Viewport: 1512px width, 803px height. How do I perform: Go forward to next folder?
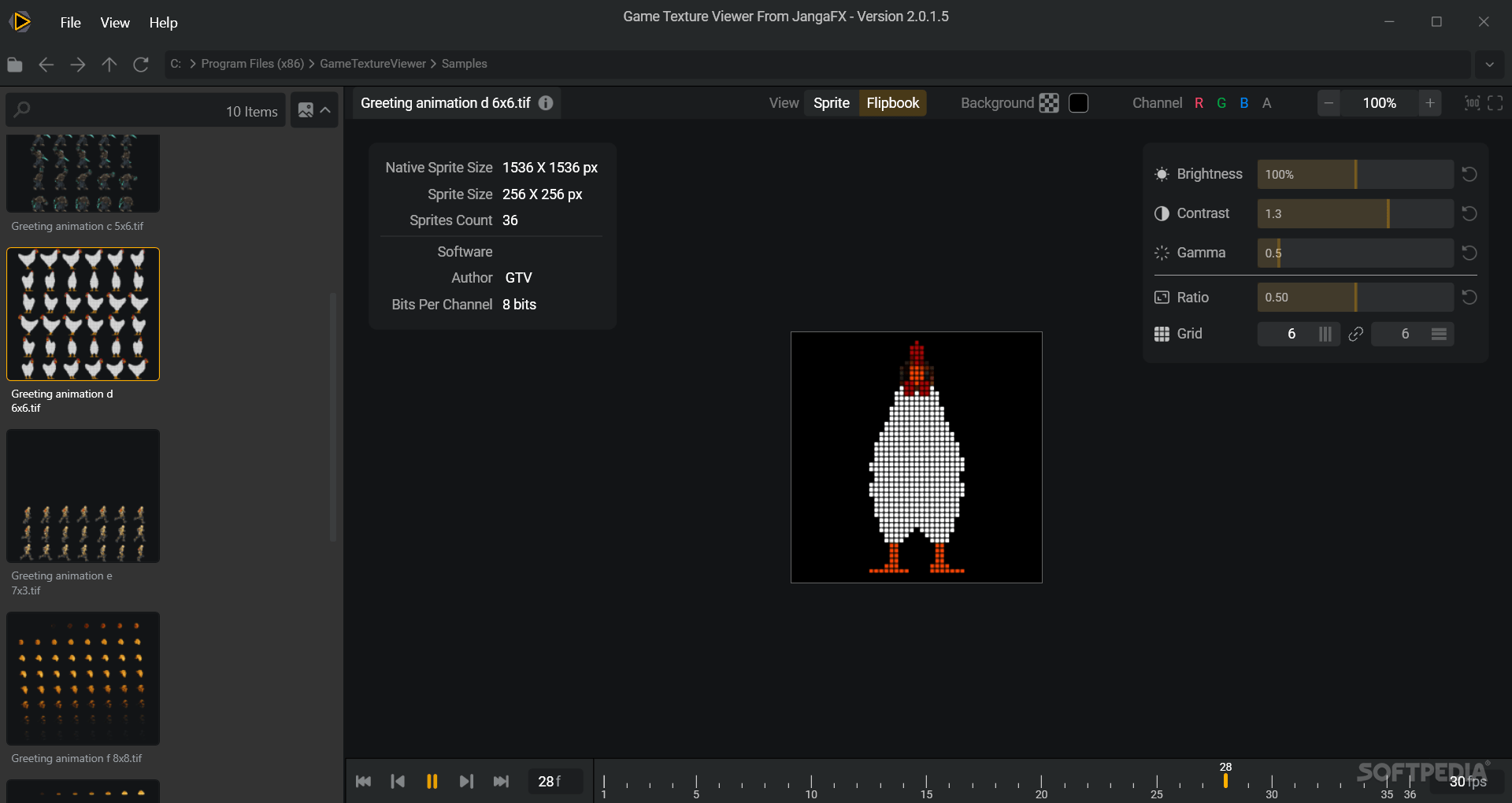coord(77,65)
